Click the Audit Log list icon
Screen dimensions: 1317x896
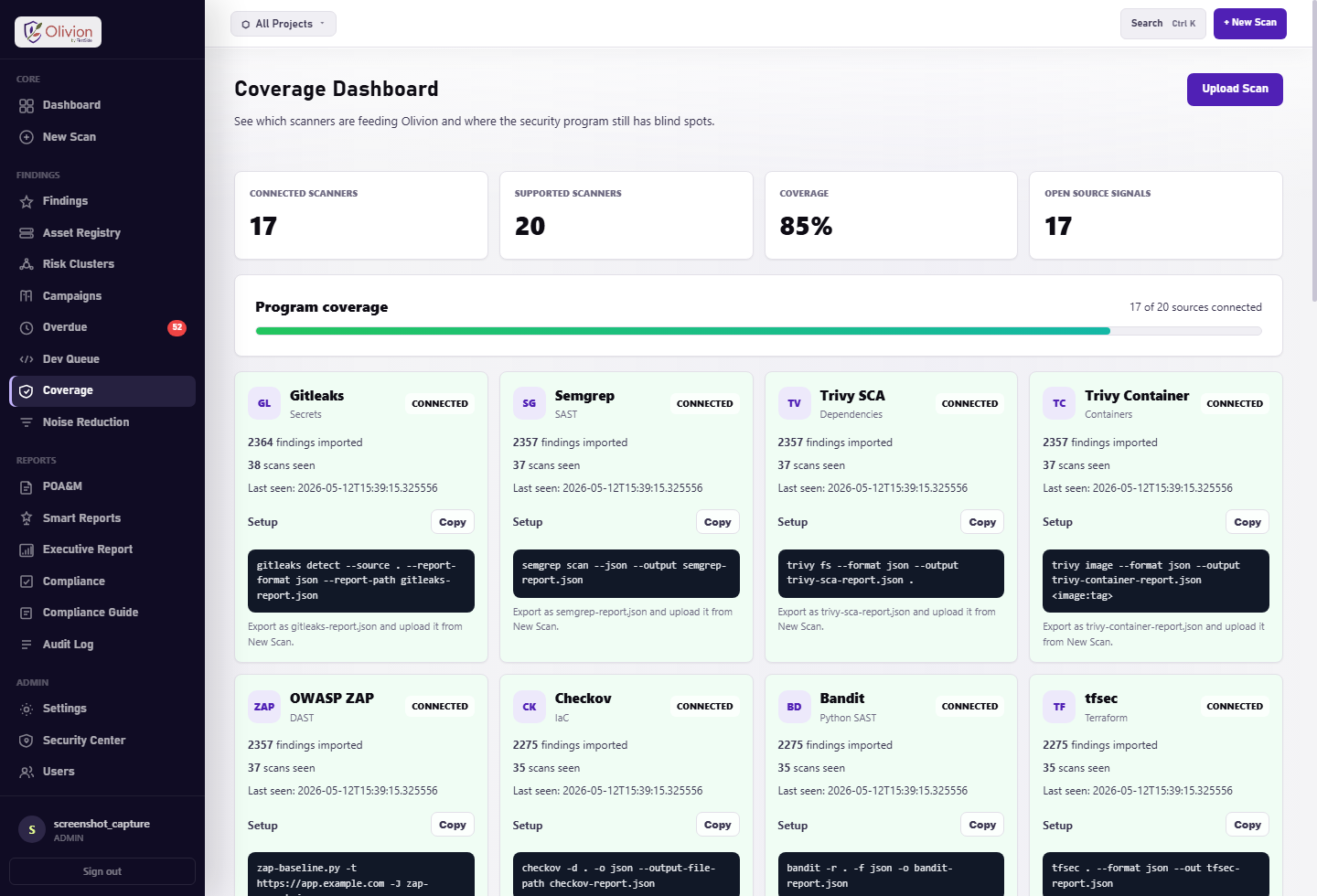27,645
